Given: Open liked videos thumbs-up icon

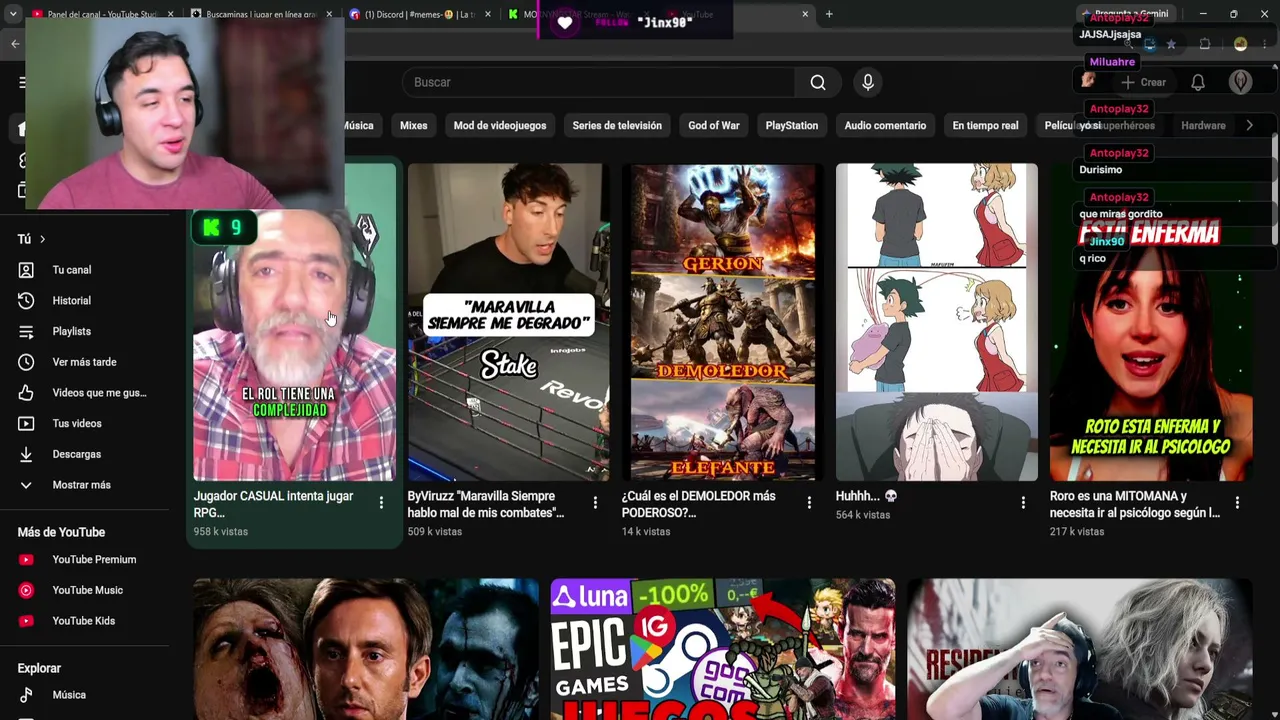Looking at the screenshot, I should click(x=26, y=393).
